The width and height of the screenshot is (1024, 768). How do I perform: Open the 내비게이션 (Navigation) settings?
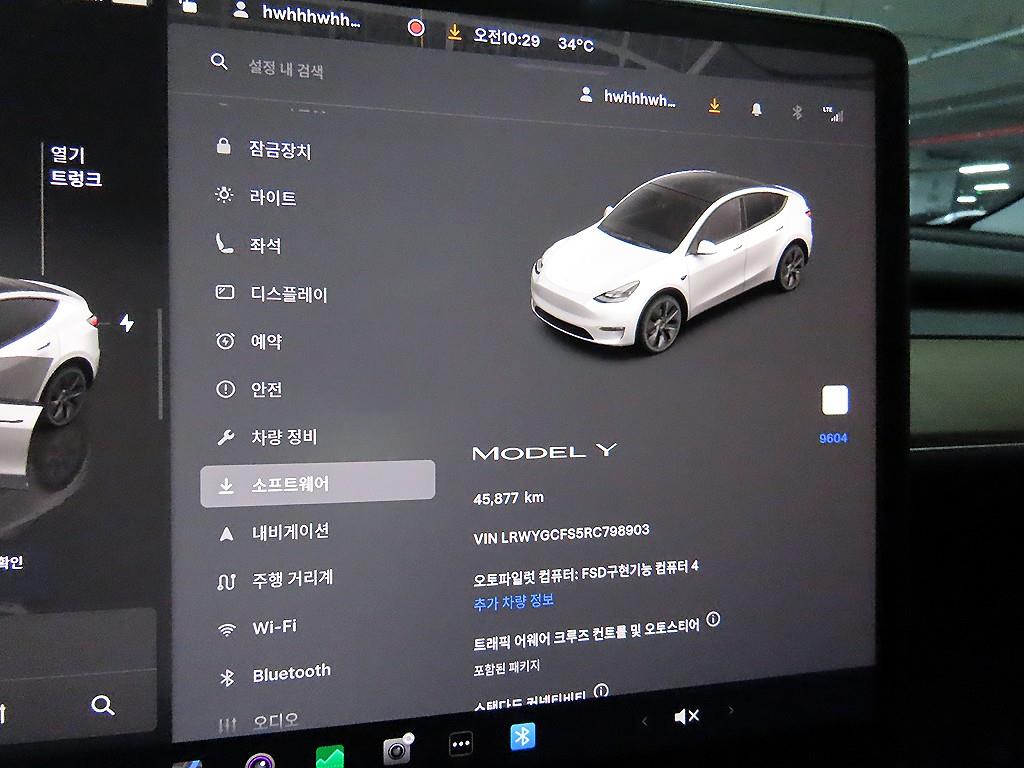273,532
